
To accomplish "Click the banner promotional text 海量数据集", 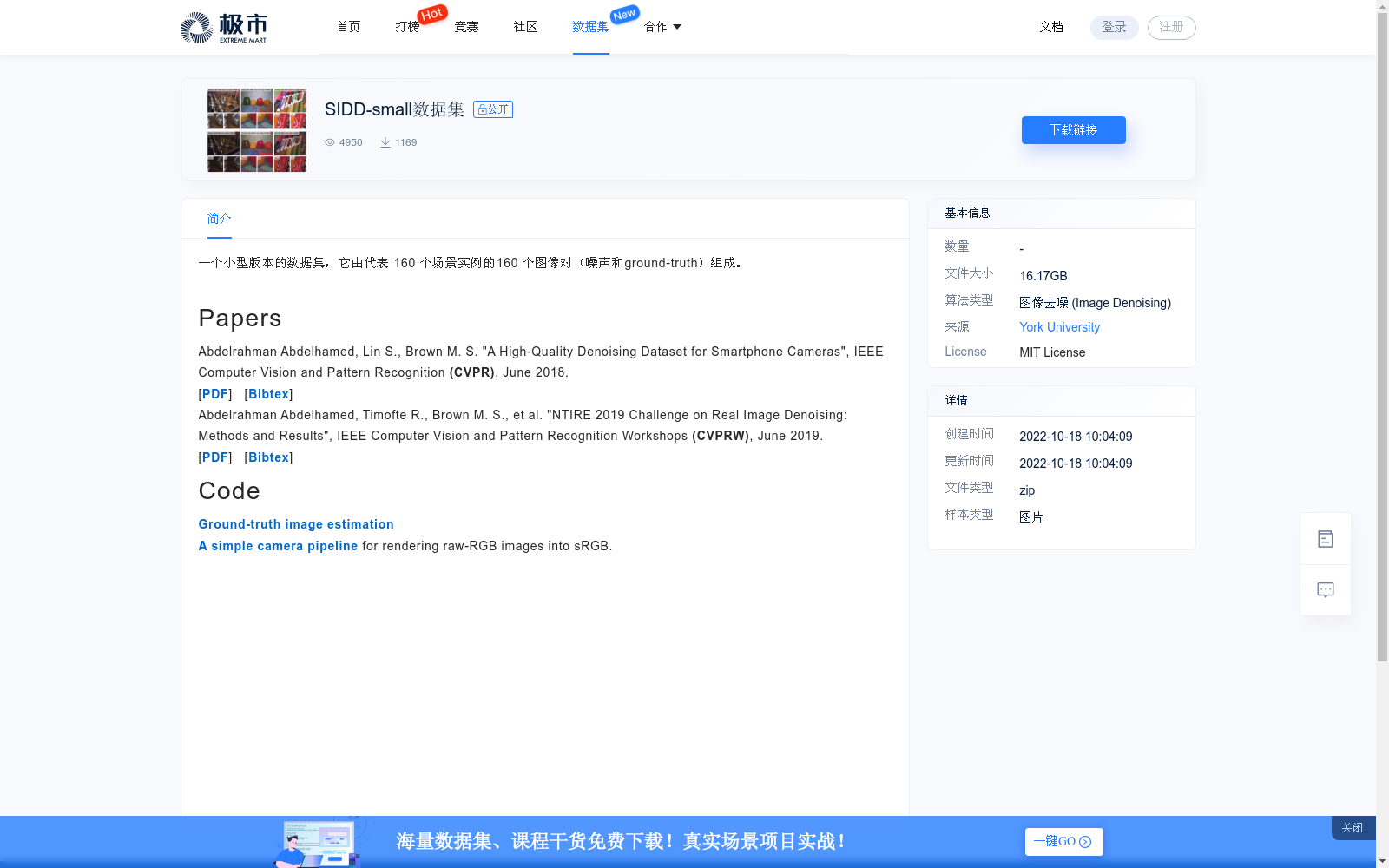I will [x=622, y=841].
